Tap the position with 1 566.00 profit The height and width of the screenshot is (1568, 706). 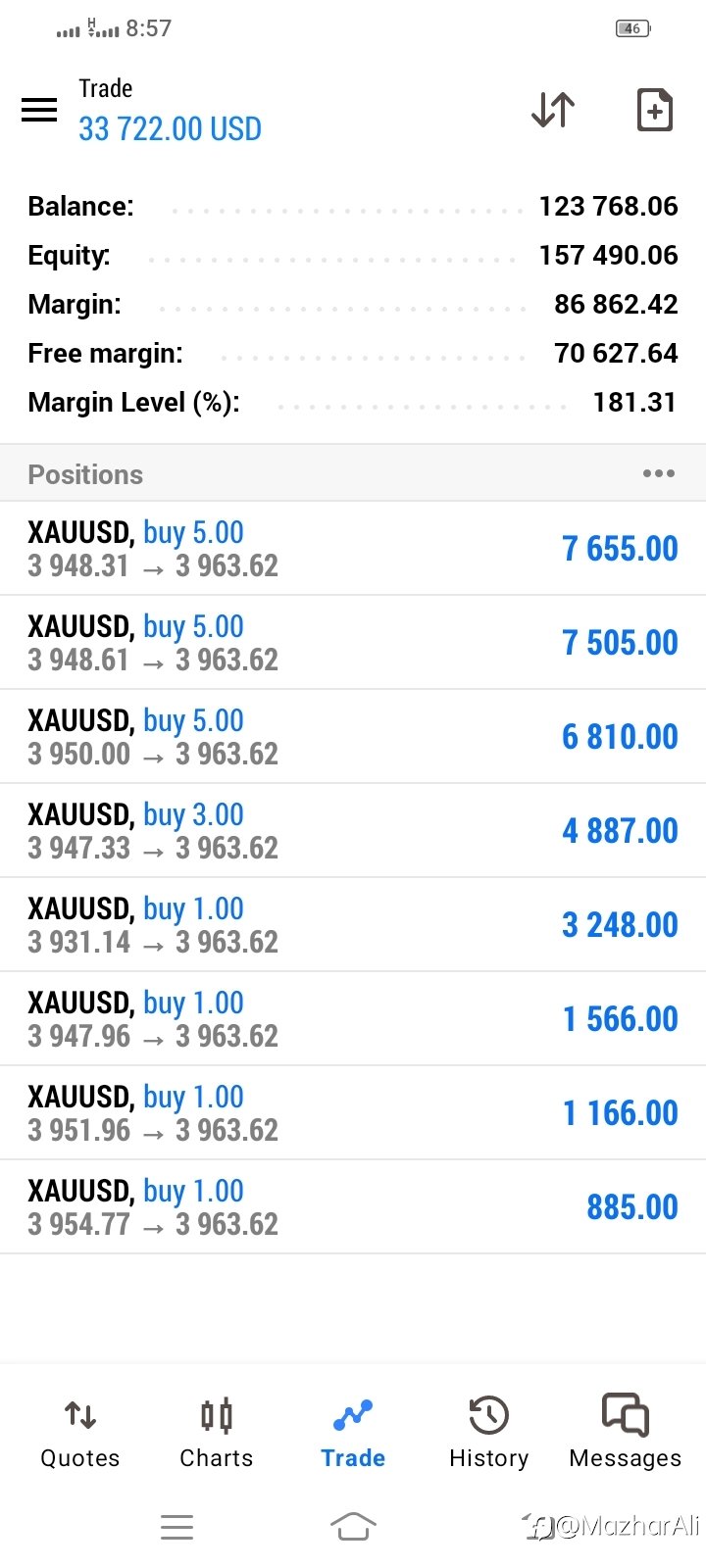353,1019
